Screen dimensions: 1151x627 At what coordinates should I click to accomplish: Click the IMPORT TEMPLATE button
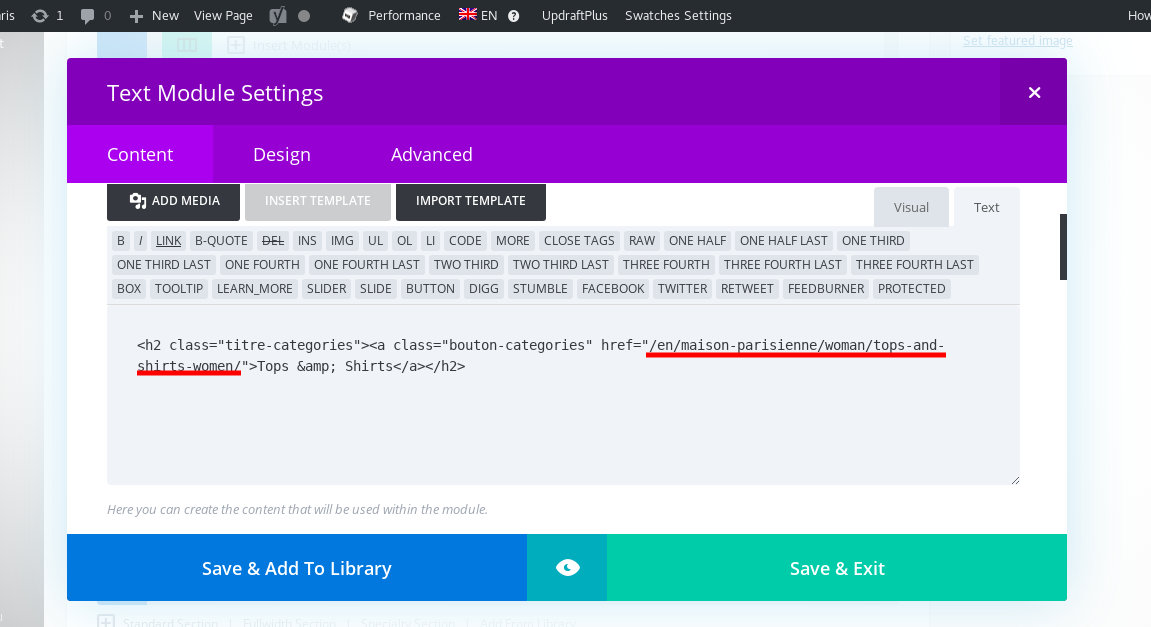tap(471, 201)
